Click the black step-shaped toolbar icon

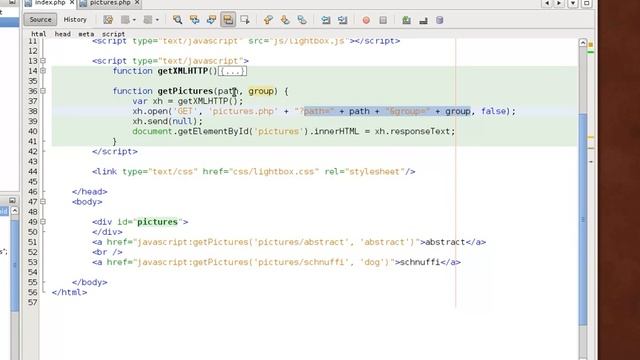423,20
